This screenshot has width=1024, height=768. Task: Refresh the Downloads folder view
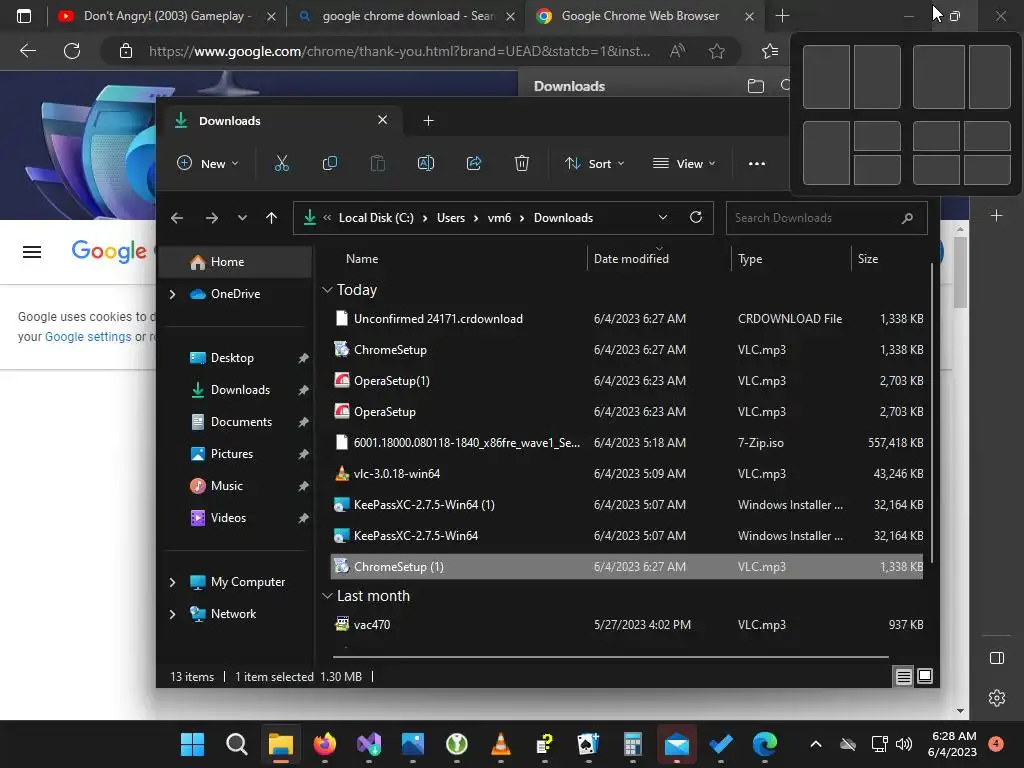696,217
